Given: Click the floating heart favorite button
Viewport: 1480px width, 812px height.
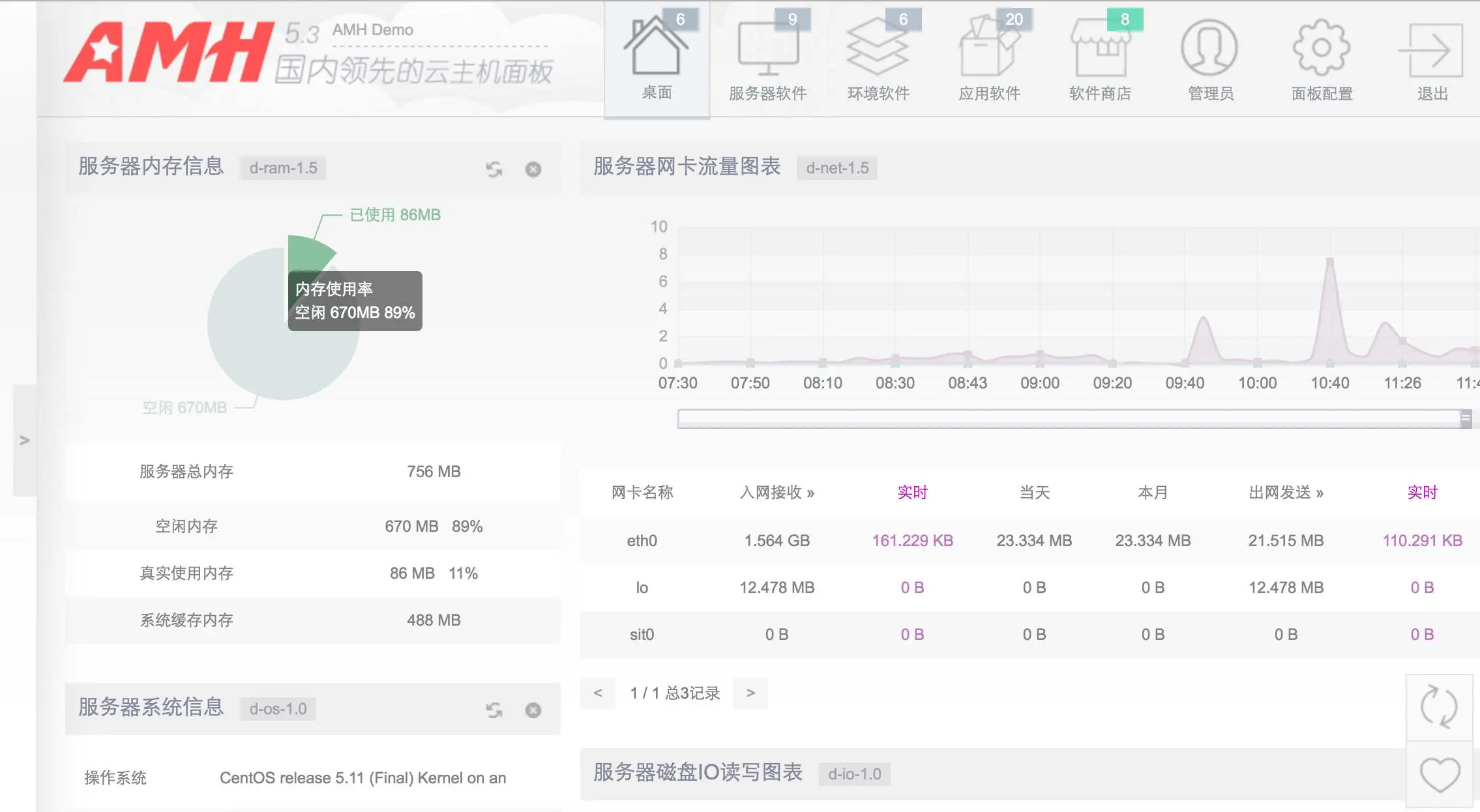Looking at the screenshot, I should pos(1439,775).
